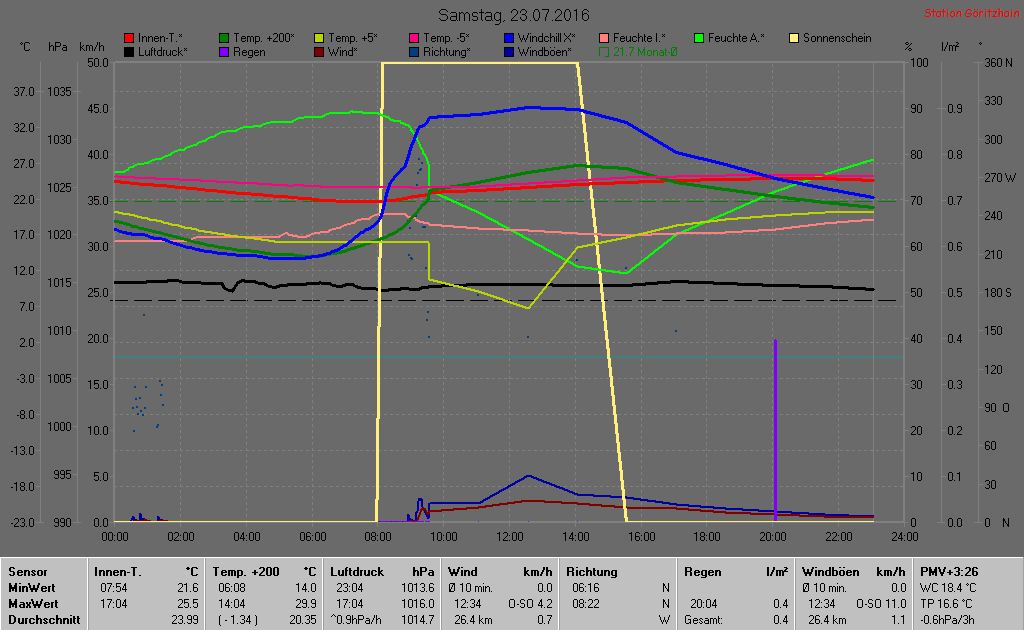Toggle the dark red Wind series marker
This screenshot has height=630, width=1024.
coord(319,51)
